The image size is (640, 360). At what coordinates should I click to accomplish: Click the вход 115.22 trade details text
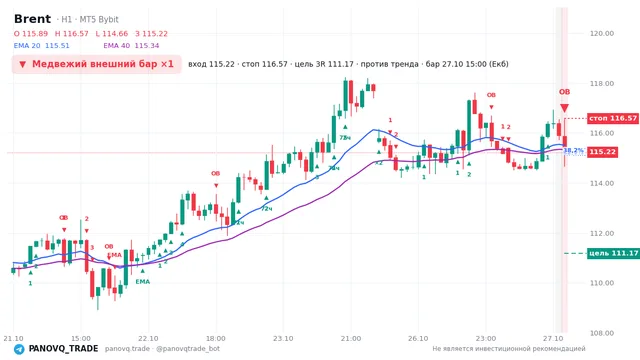click(348, 64)
